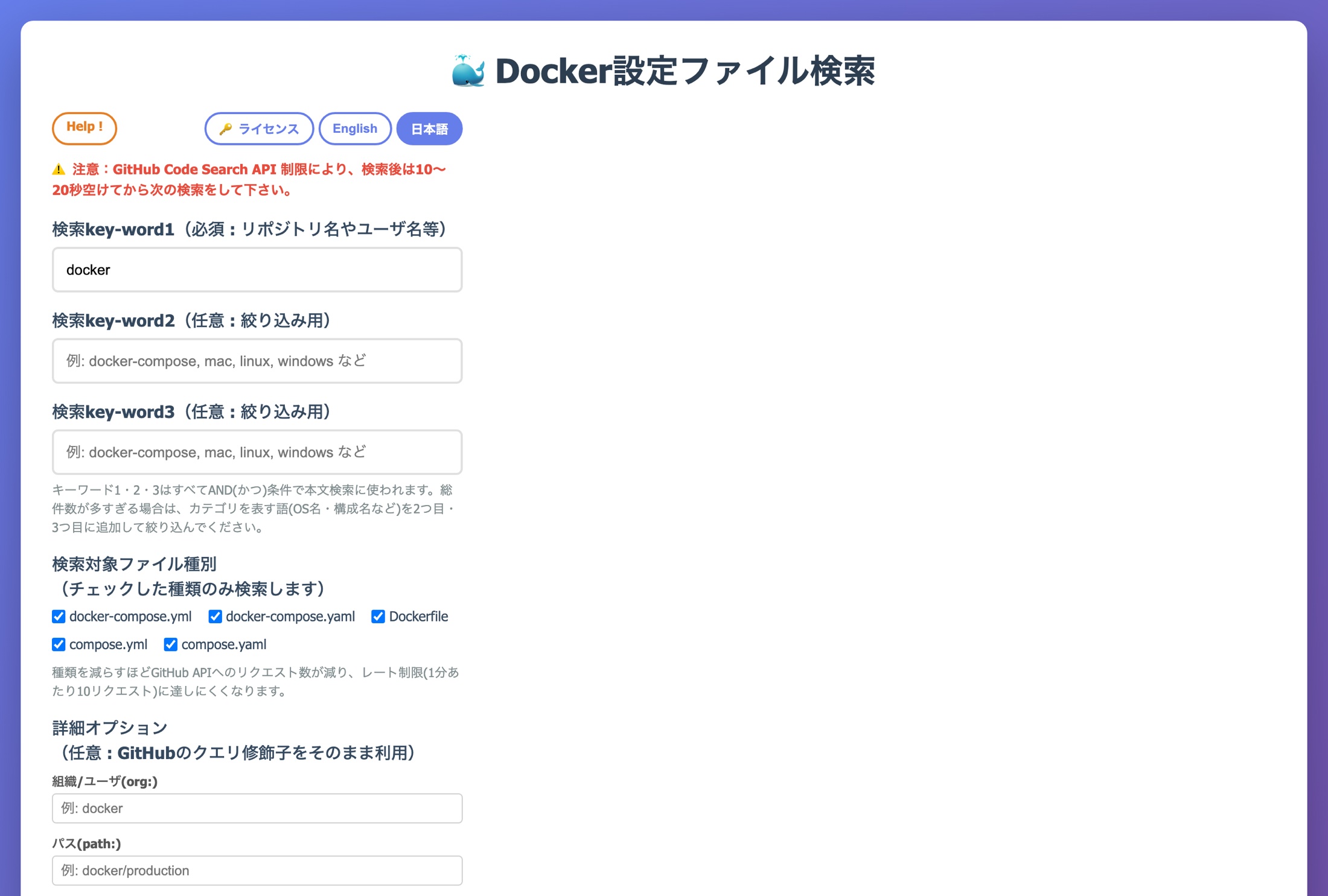
Task: Click the whale emoji icon in title
Action: click(x=468, y=71)
